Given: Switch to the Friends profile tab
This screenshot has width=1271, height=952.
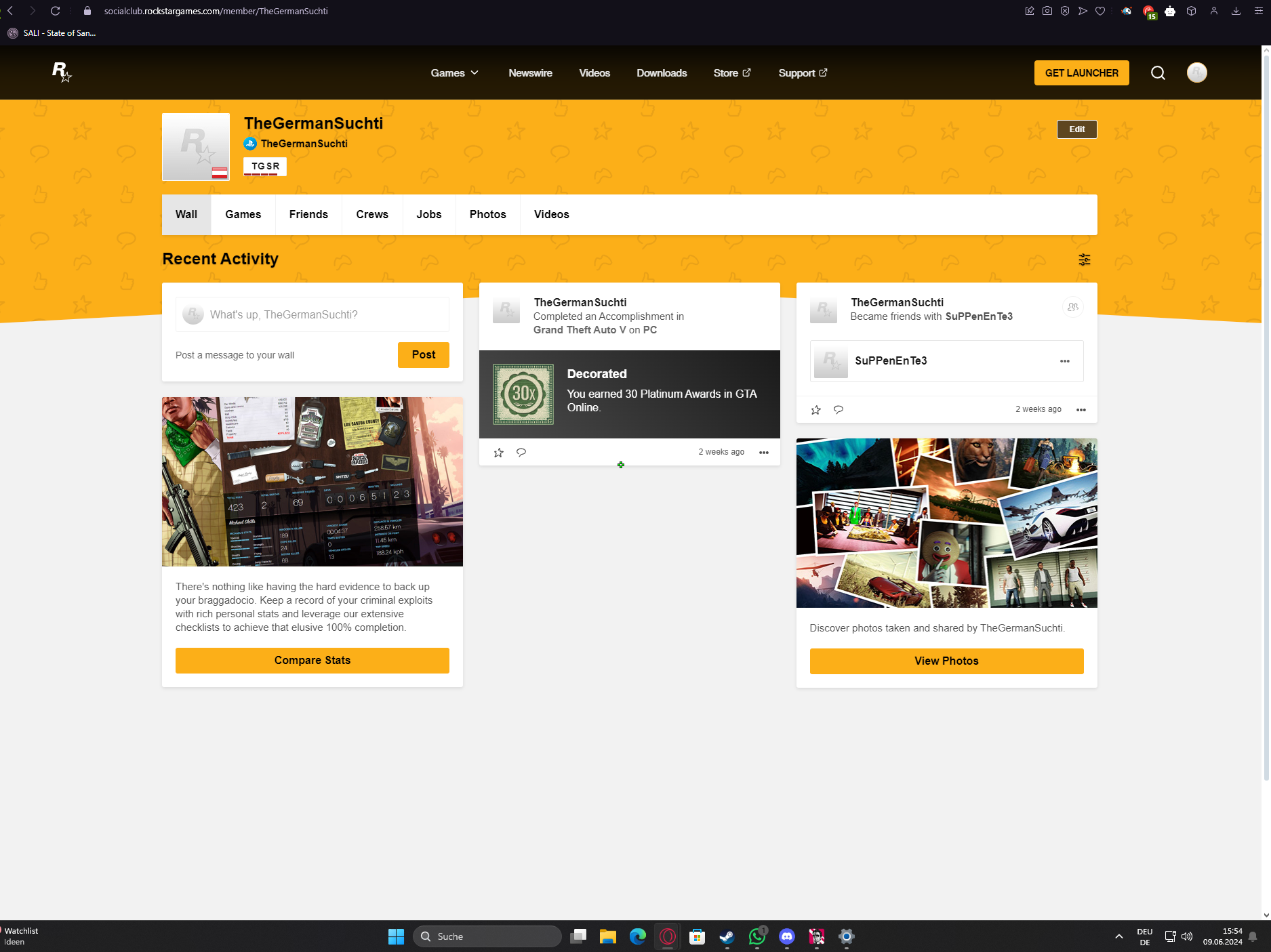Looking at the screenshot, I should (x=308, y=214).
